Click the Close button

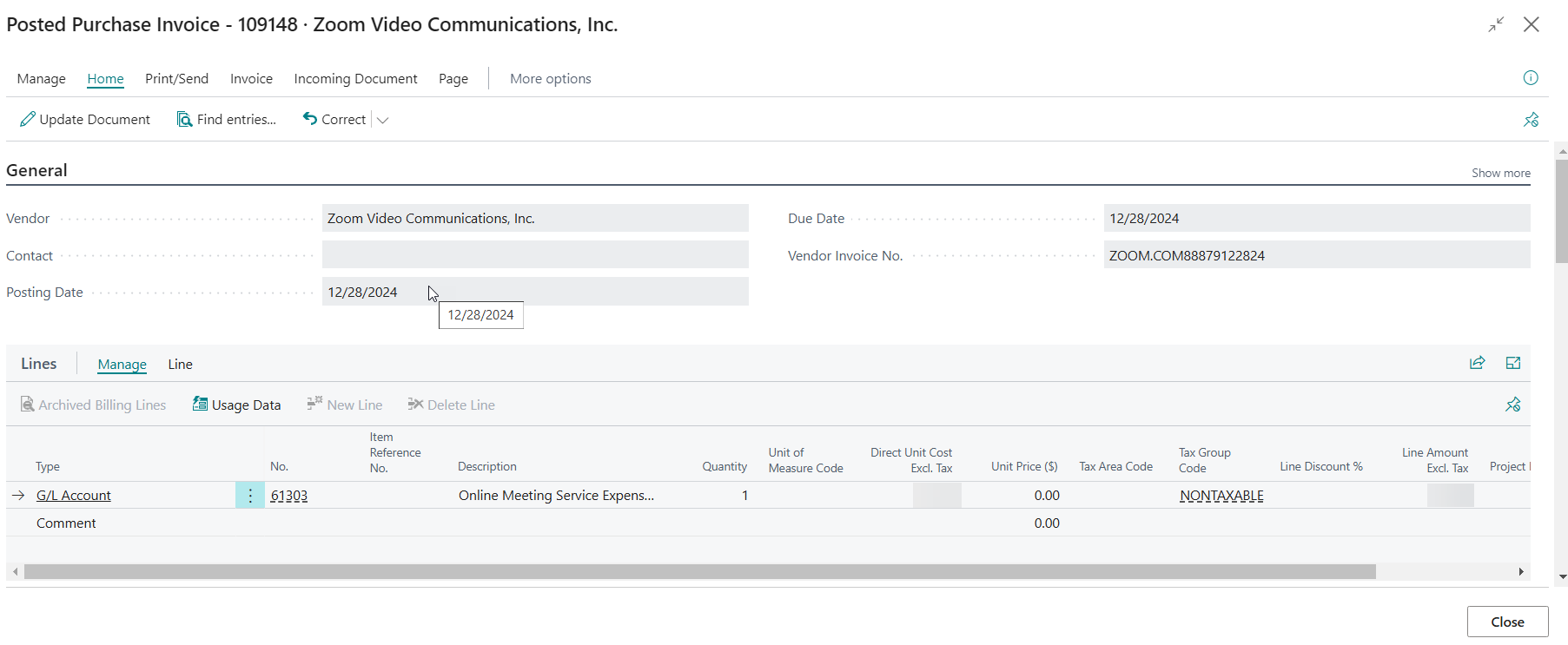tap(1507, 622)
